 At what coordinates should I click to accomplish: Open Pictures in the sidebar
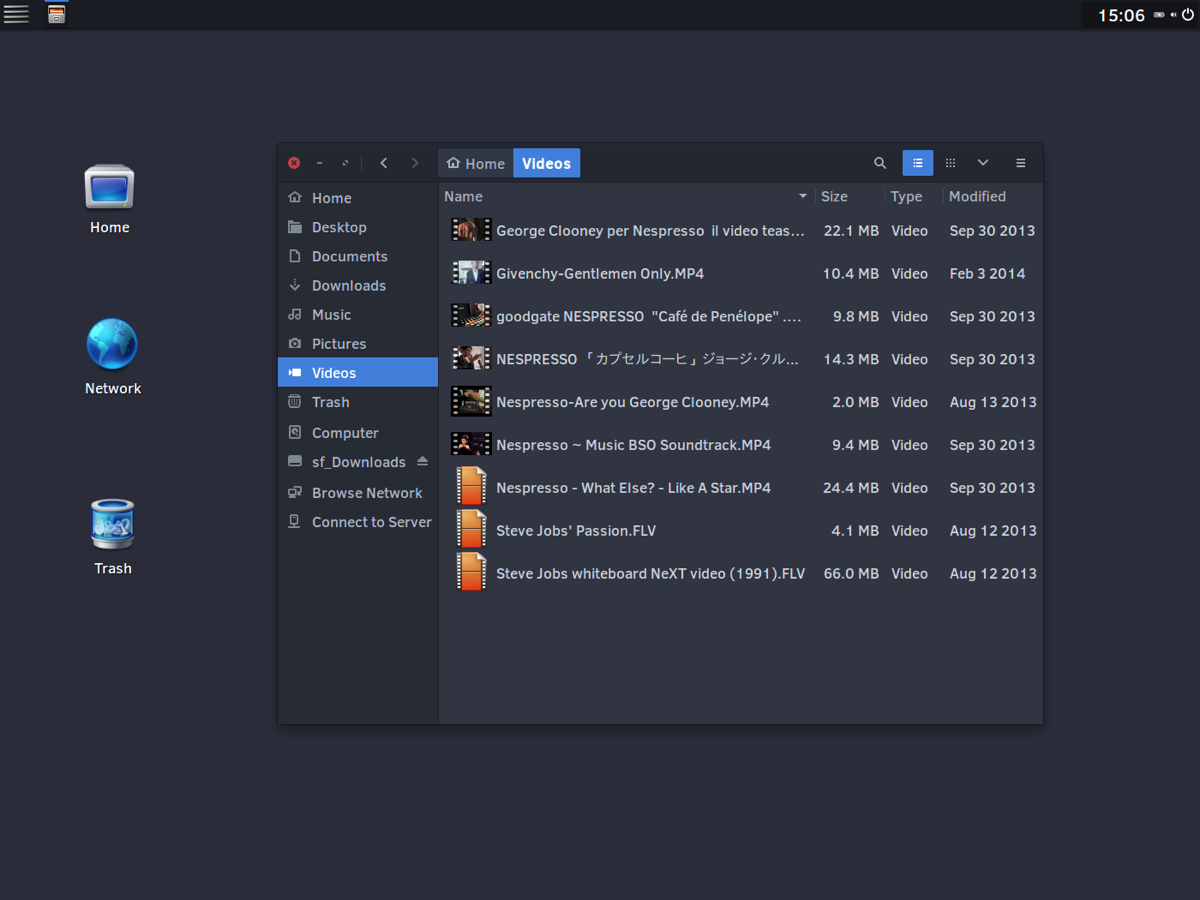click(x=358, y=343)
